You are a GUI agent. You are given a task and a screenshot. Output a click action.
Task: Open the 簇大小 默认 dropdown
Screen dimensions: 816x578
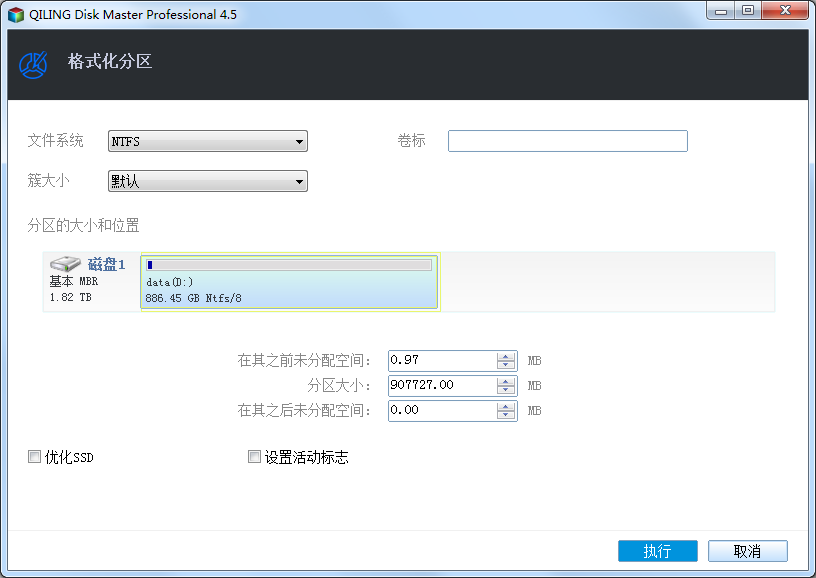(x=208, y=181)
